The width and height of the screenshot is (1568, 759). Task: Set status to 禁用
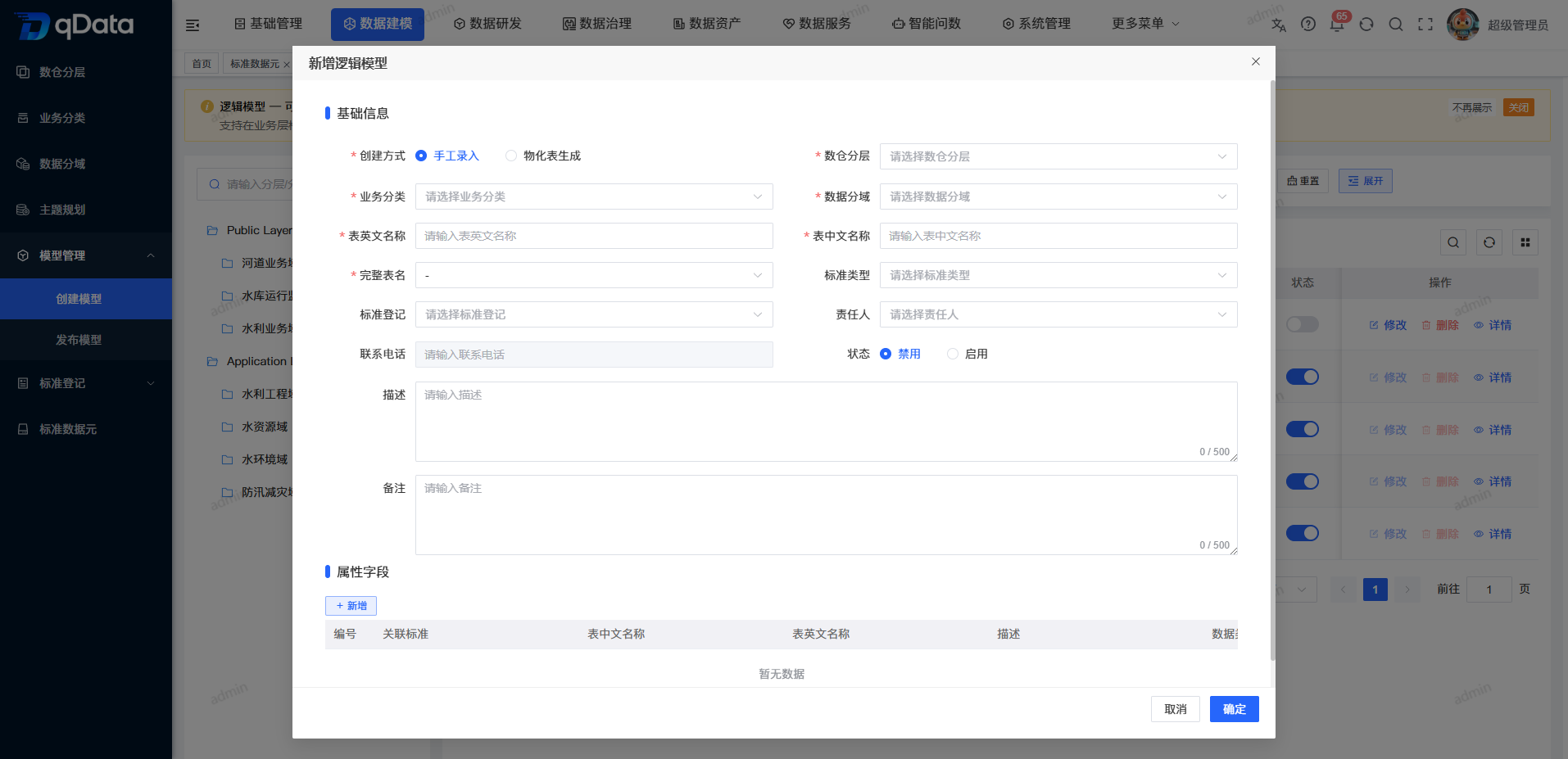point(900,354)
